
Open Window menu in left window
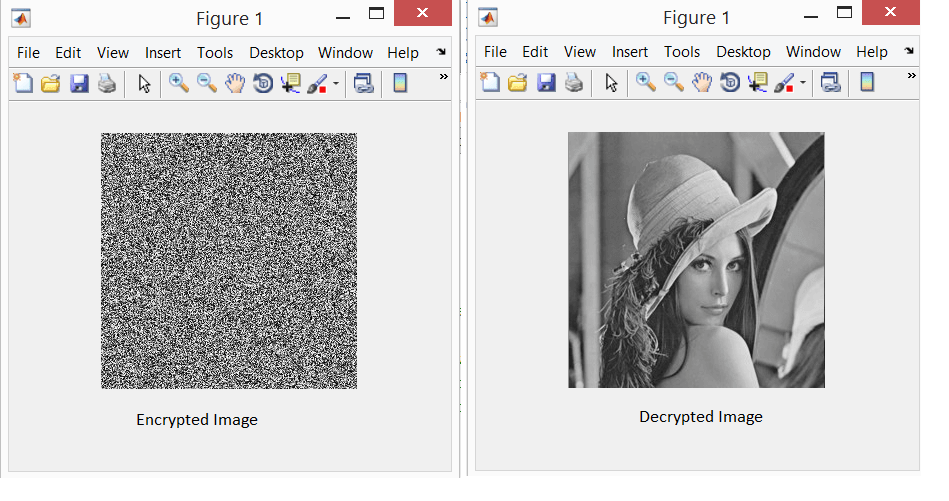[x=345, y=53]
